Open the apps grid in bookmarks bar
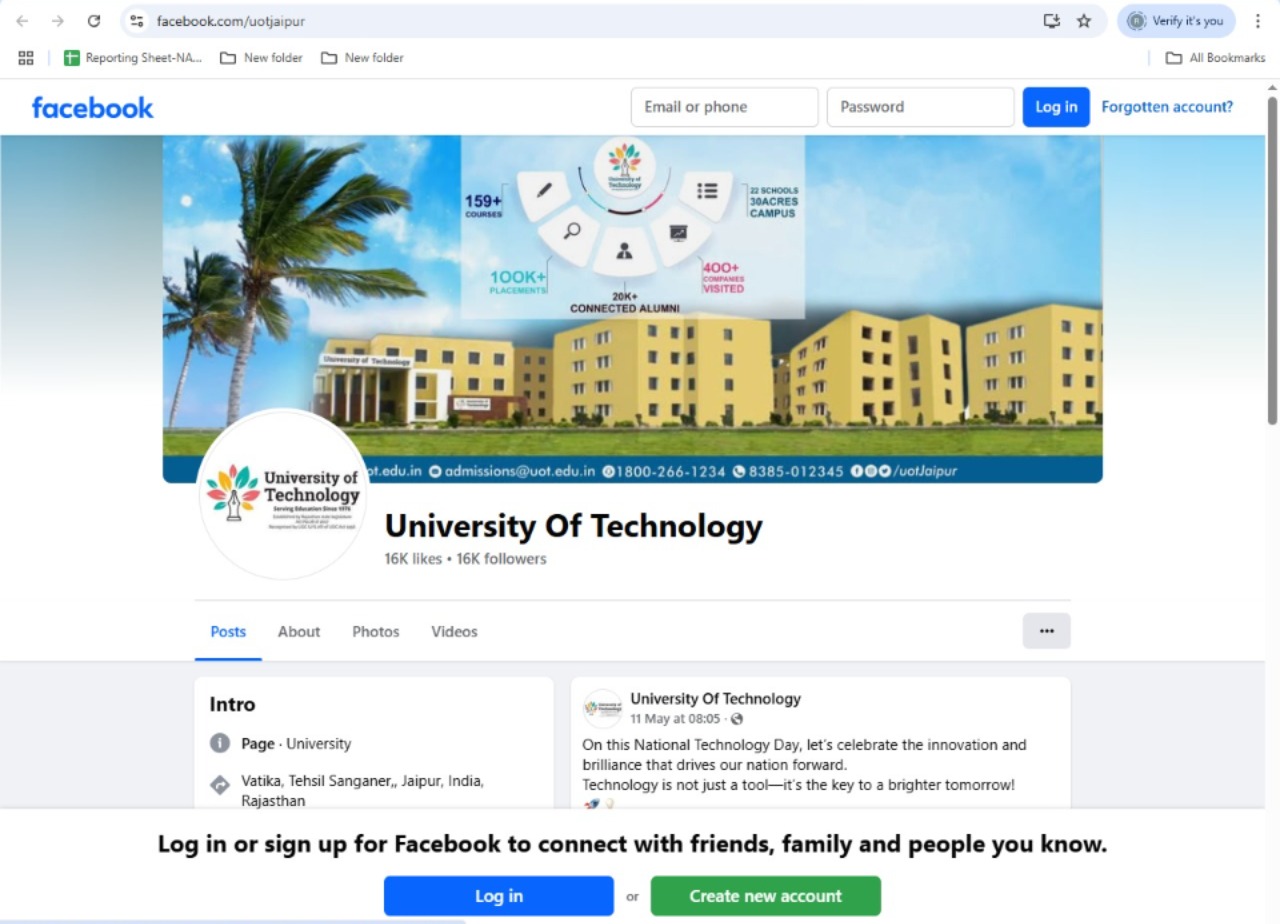1280x924 pixels. [x=26, y=58]
